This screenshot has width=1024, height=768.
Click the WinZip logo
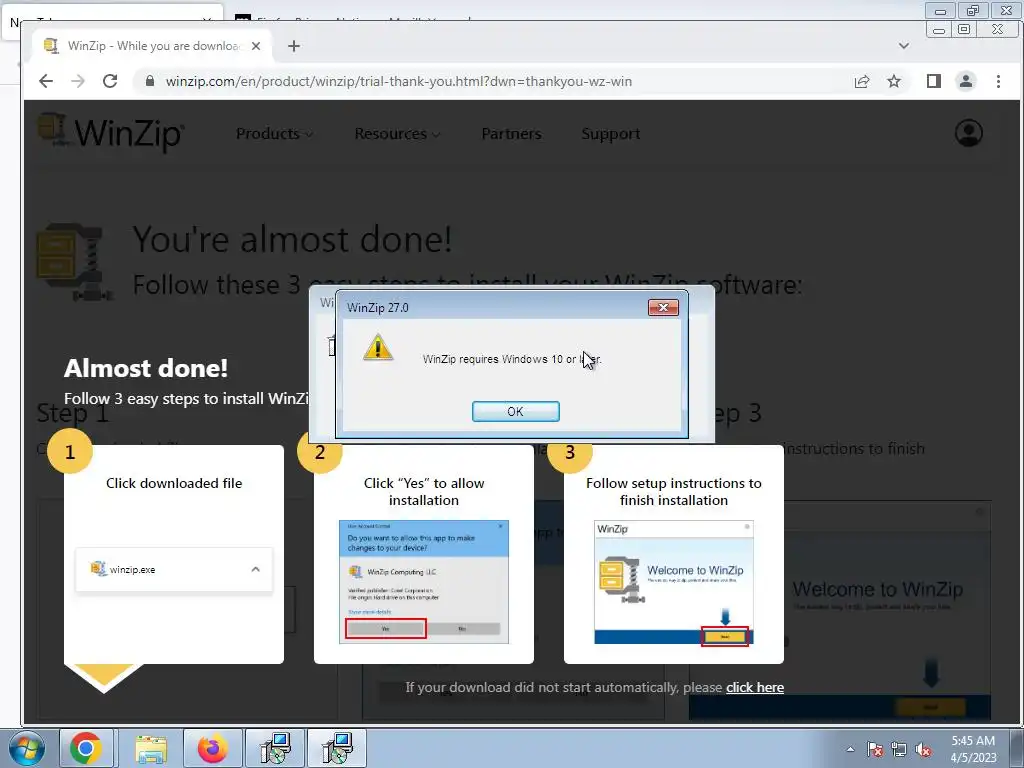coord(111,133)
